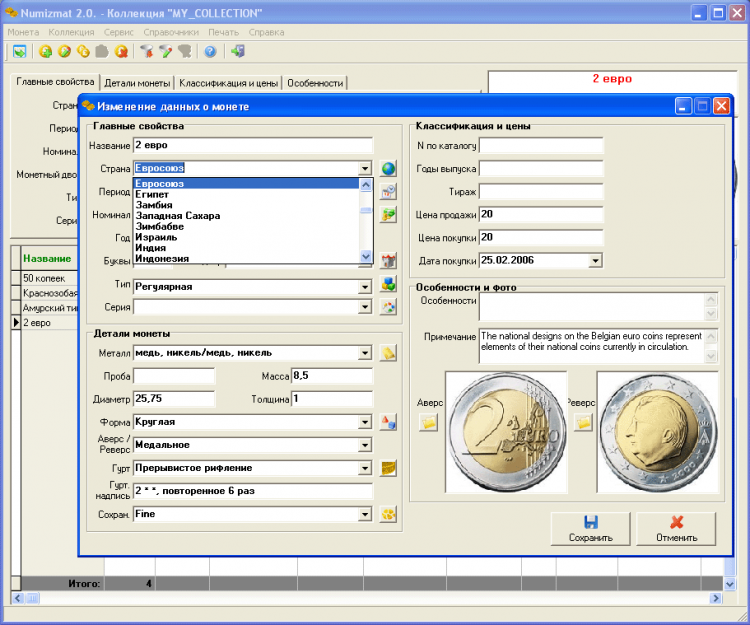The image size is (750, 625).
Task: Open metals reference icon beside Металл
Action: pos(388,353)
